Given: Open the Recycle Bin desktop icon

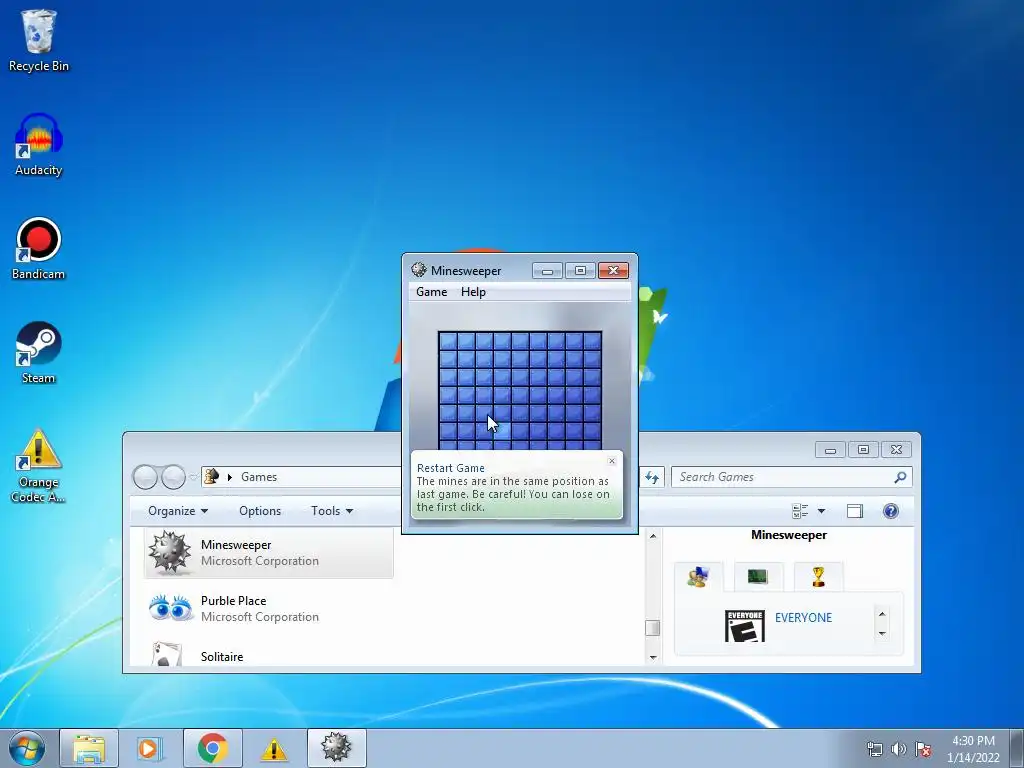Looking at the screenshot, I should click(x=39, y=40).
